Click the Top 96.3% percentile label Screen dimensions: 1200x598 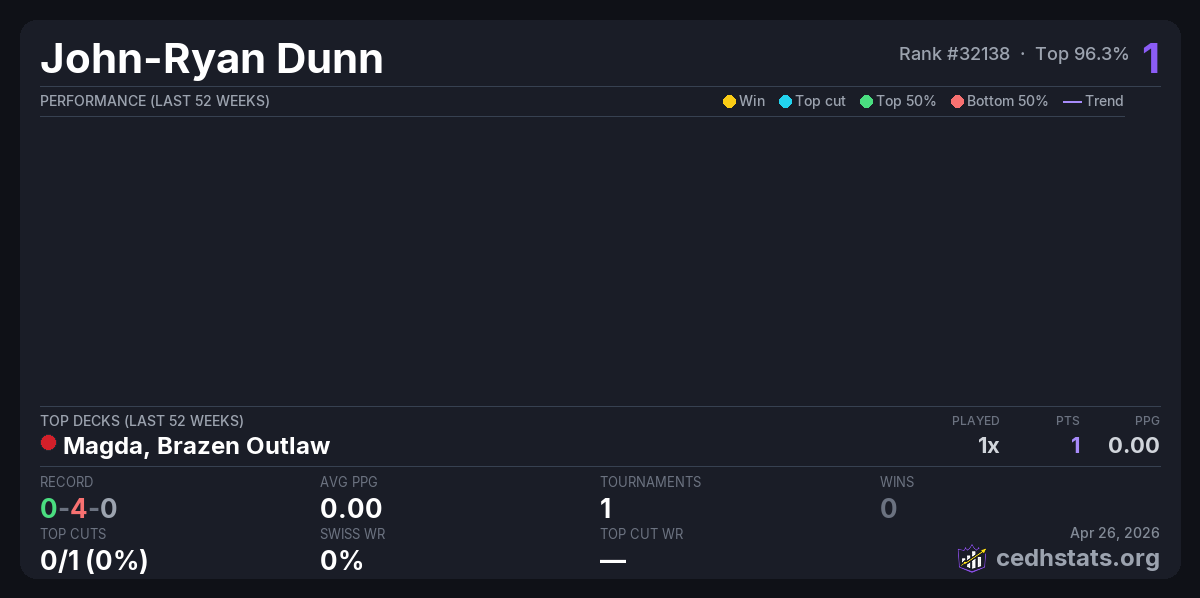point(1082,54)
